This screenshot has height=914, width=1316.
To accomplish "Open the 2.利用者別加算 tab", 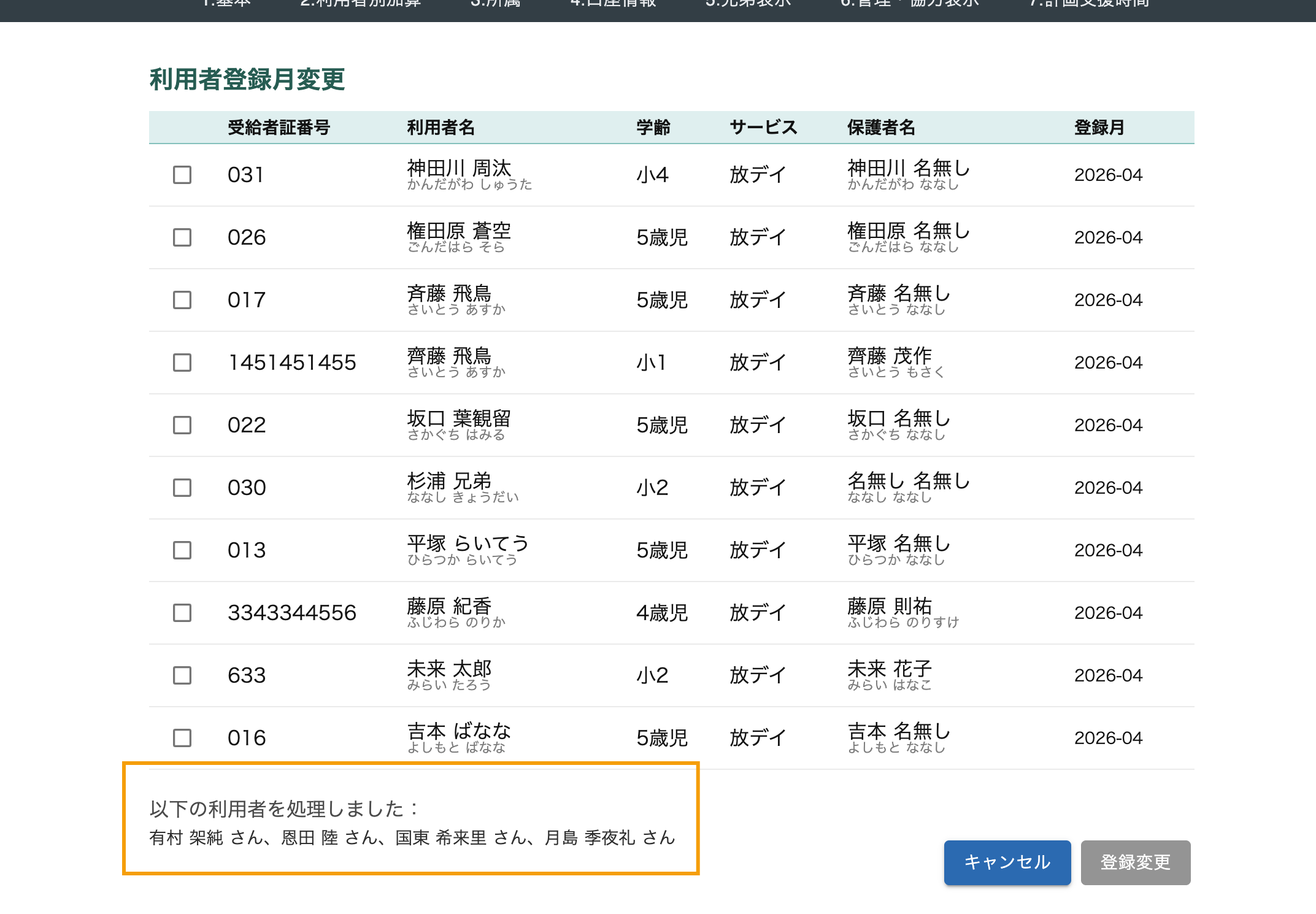I will pos(360,5).
